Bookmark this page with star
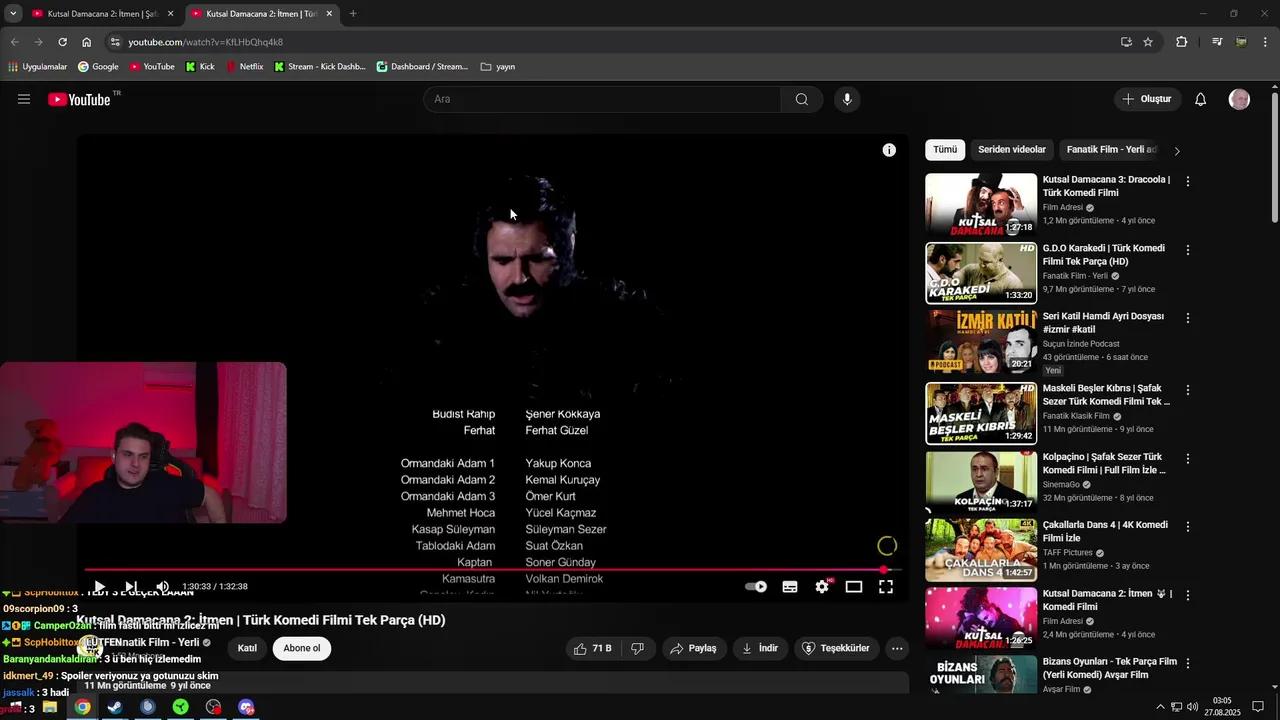This screenshot has width=1280, height=720. [1148, 42]
